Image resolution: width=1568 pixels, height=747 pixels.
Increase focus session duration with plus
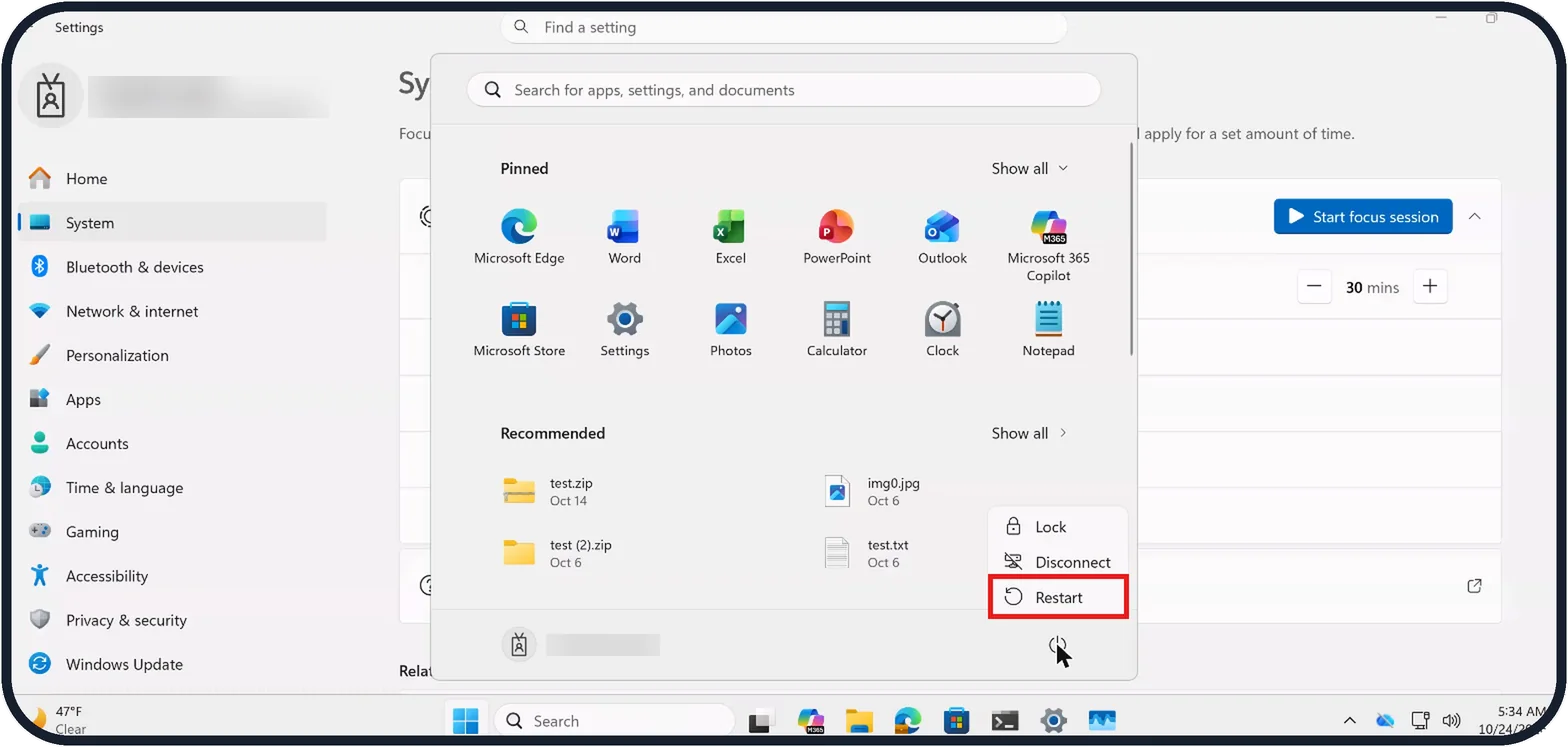pos(1430,287)
